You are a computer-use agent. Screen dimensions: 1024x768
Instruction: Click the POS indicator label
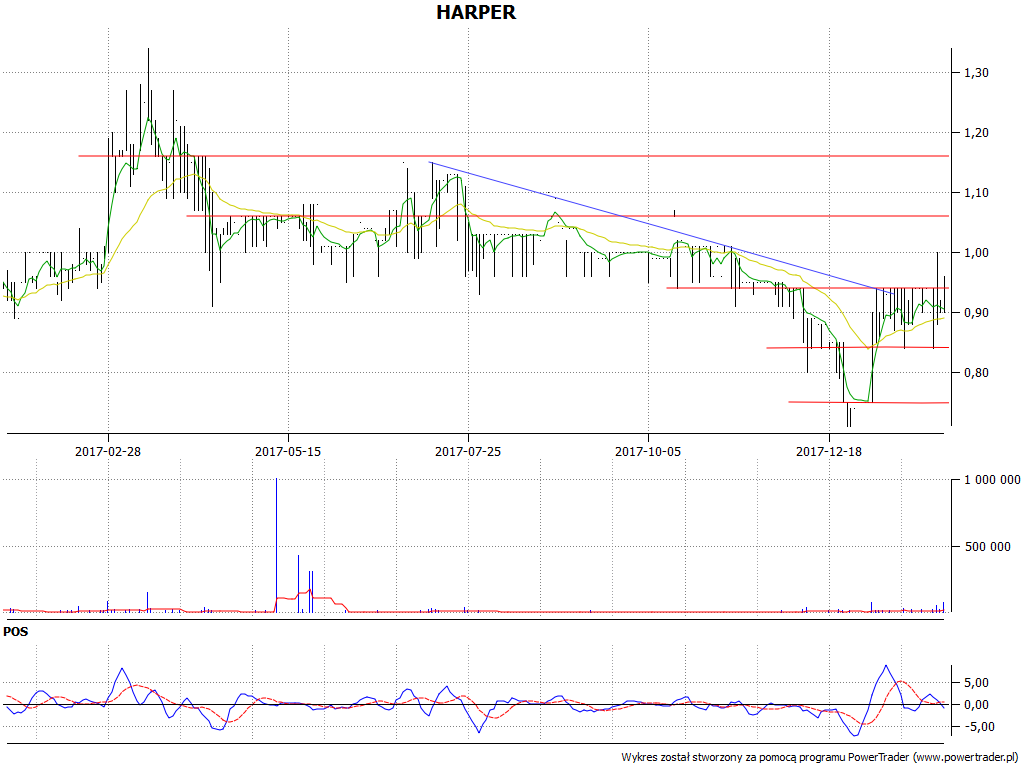coord(16,632)
